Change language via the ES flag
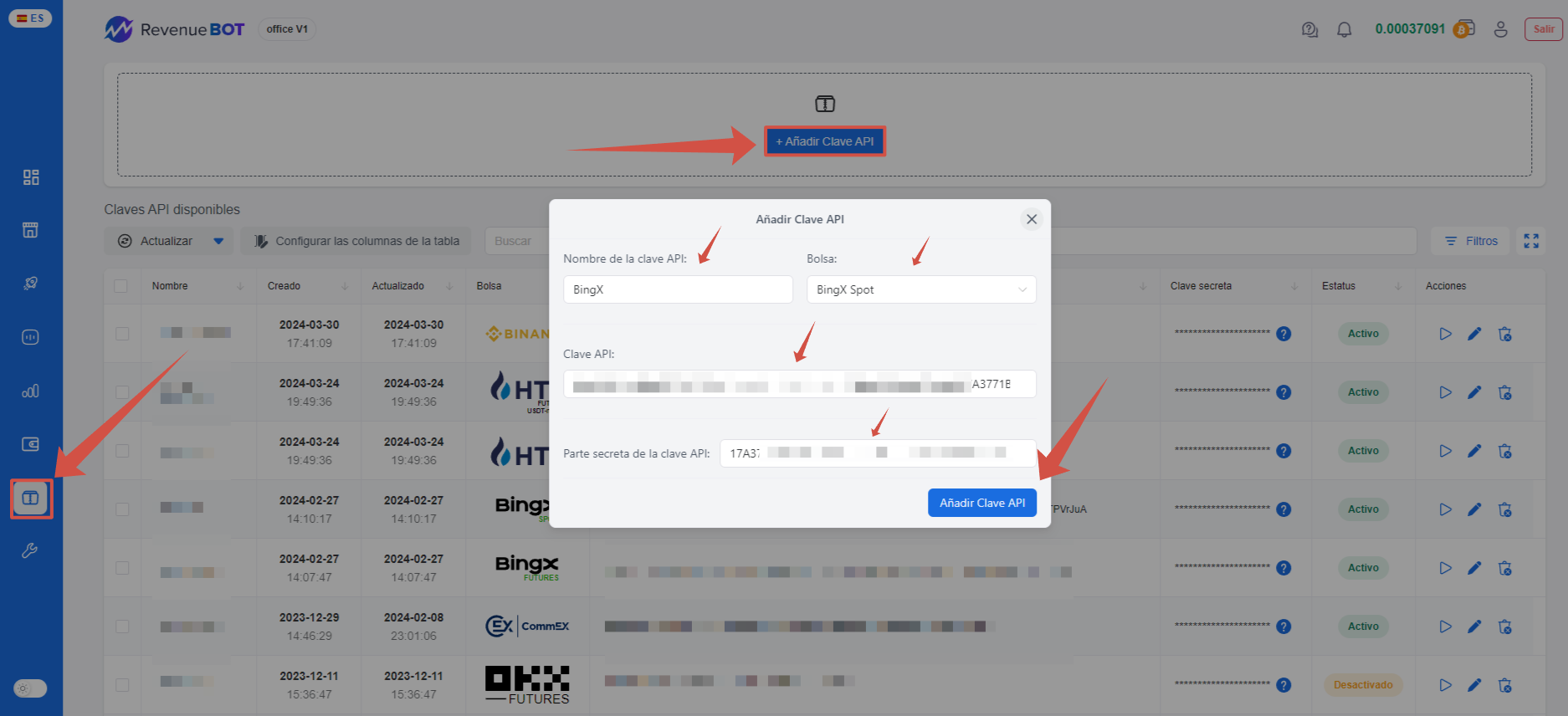The image size is (1568, 716). (x=31, y=18)
